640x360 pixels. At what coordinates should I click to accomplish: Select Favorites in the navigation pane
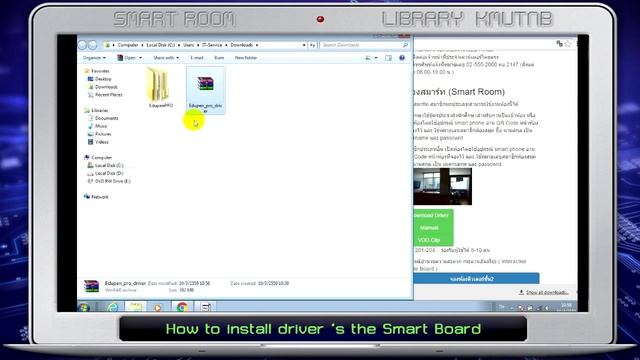point(97,71)
